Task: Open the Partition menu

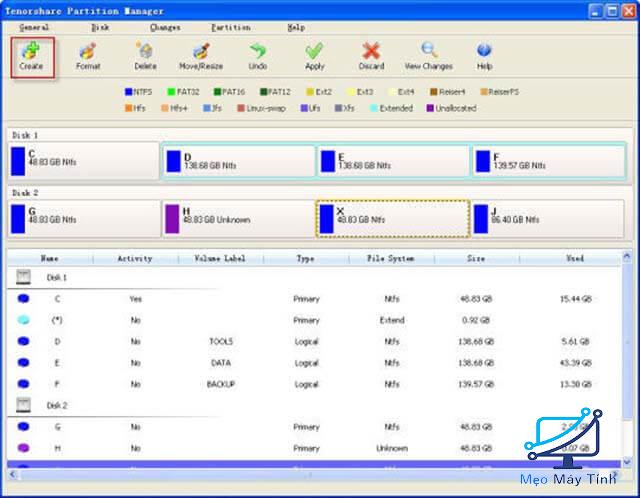Action: point(231,27)
